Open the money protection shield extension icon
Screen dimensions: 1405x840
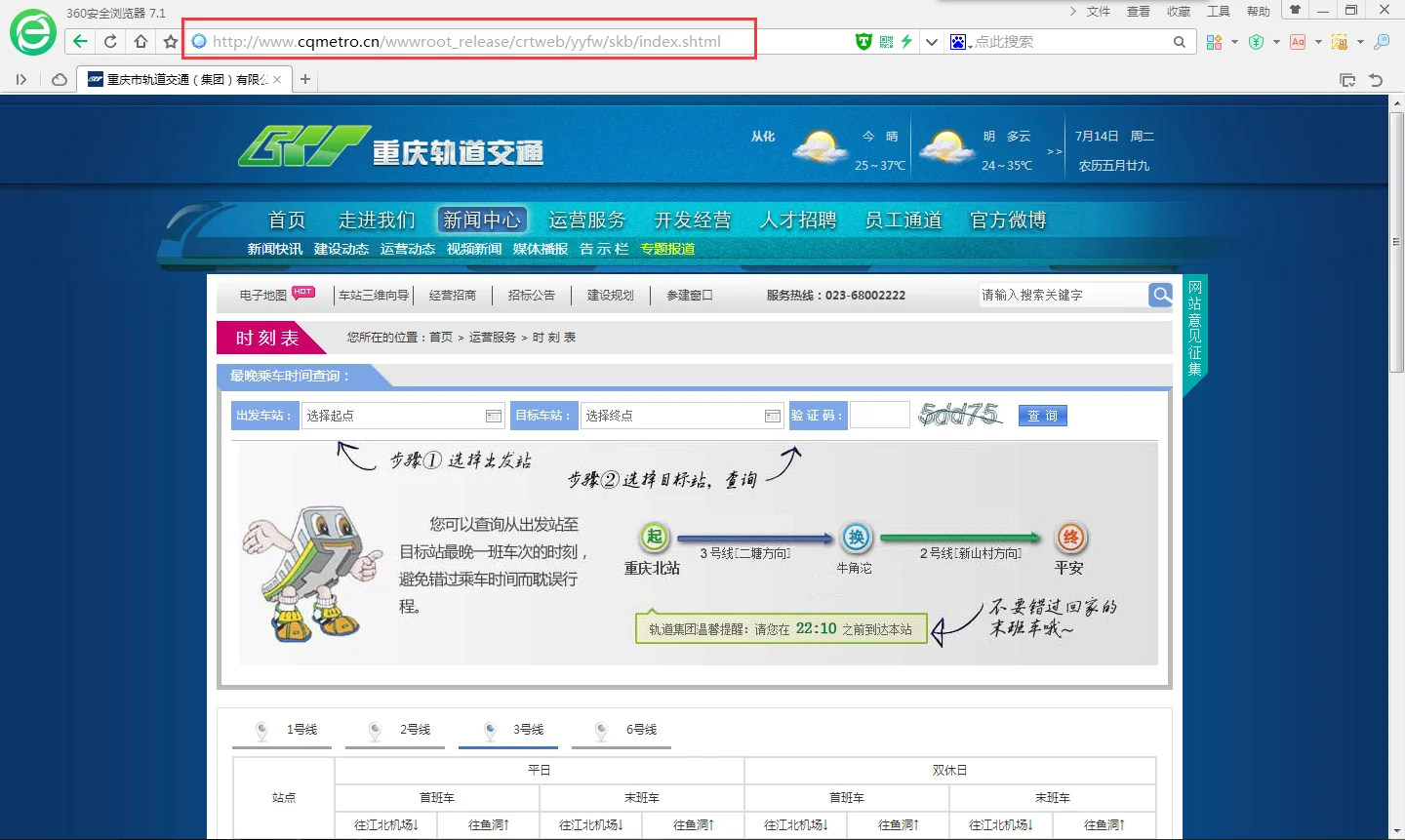1257,42
